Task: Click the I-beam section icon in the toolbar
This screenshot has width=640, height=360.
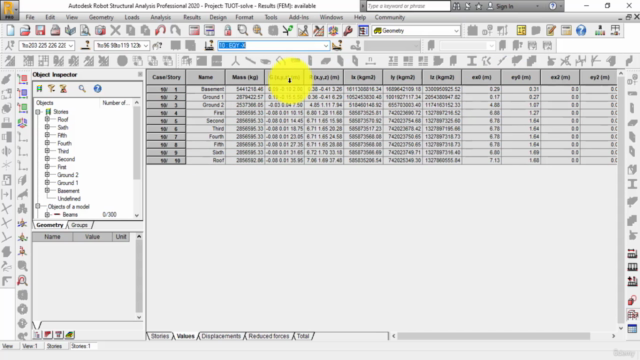Action: pyautogui.click(x=472, y=61)
